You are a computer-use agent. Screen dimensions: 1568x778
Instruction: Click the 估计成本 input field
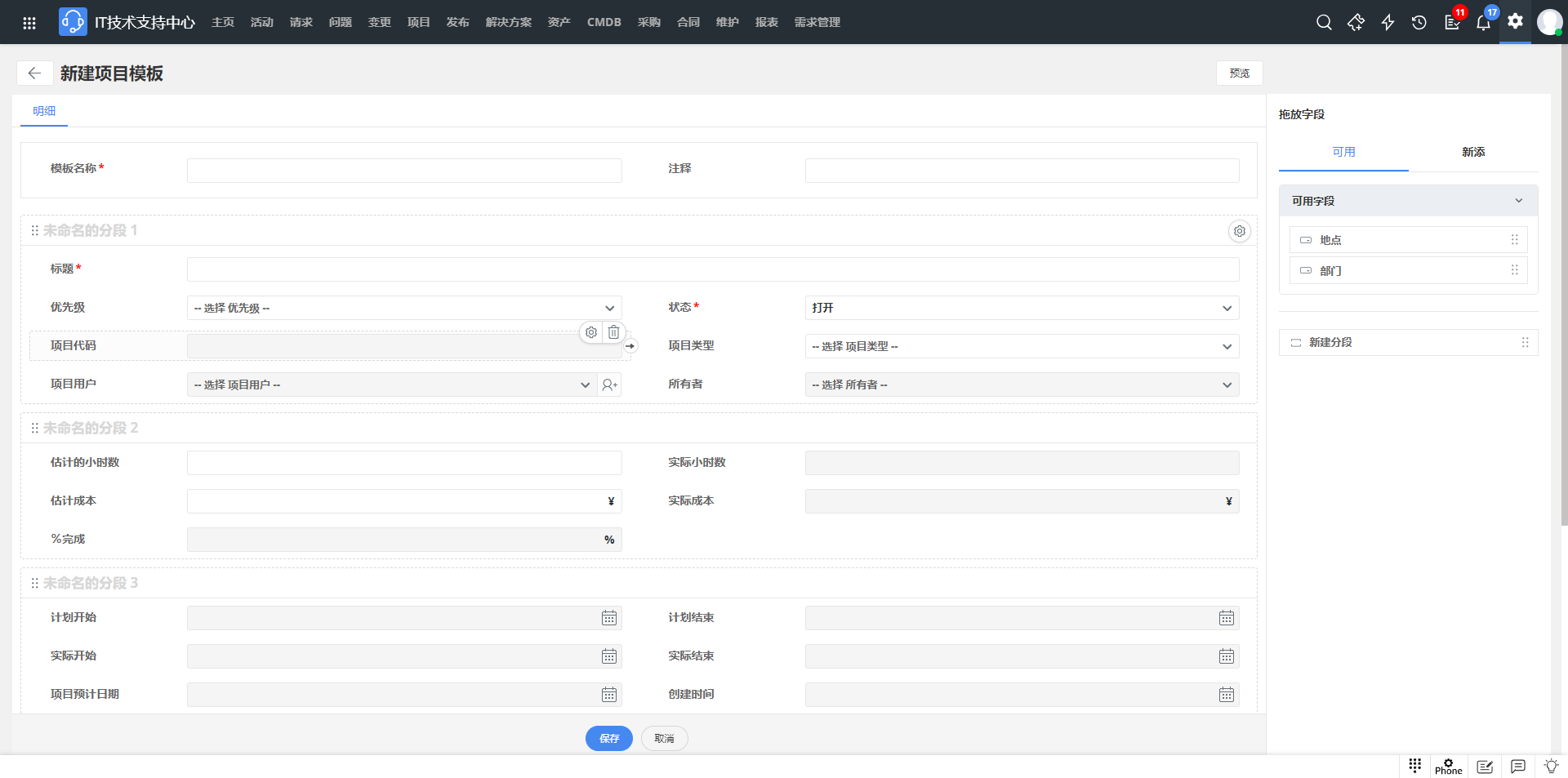point(404,501)
